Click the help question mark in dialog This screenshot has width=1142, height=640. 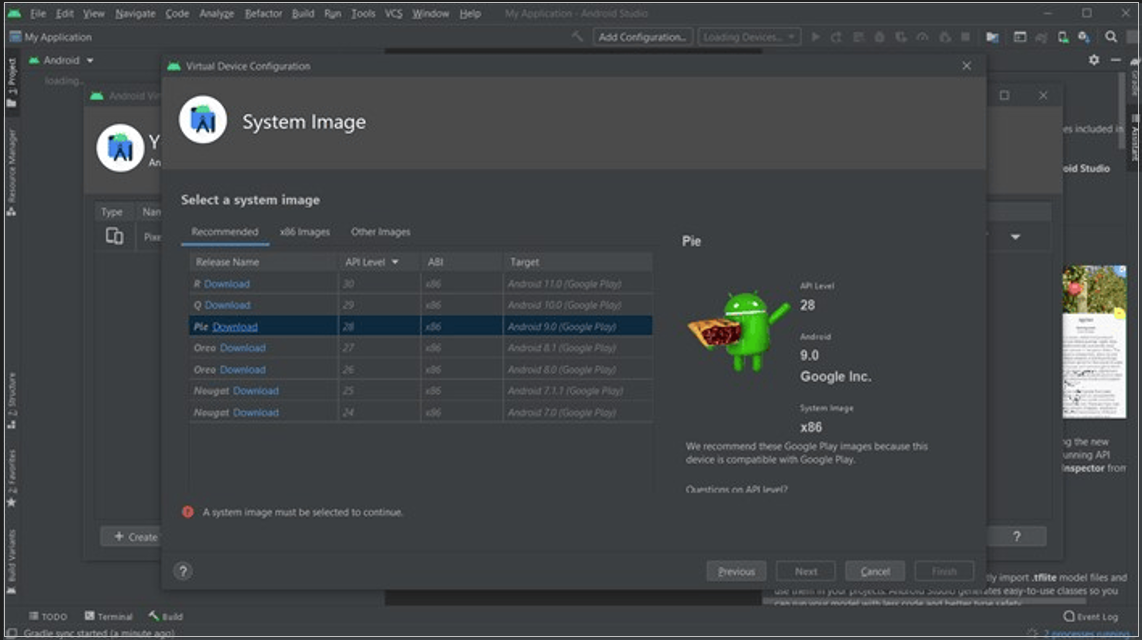[x=182, y=571]
